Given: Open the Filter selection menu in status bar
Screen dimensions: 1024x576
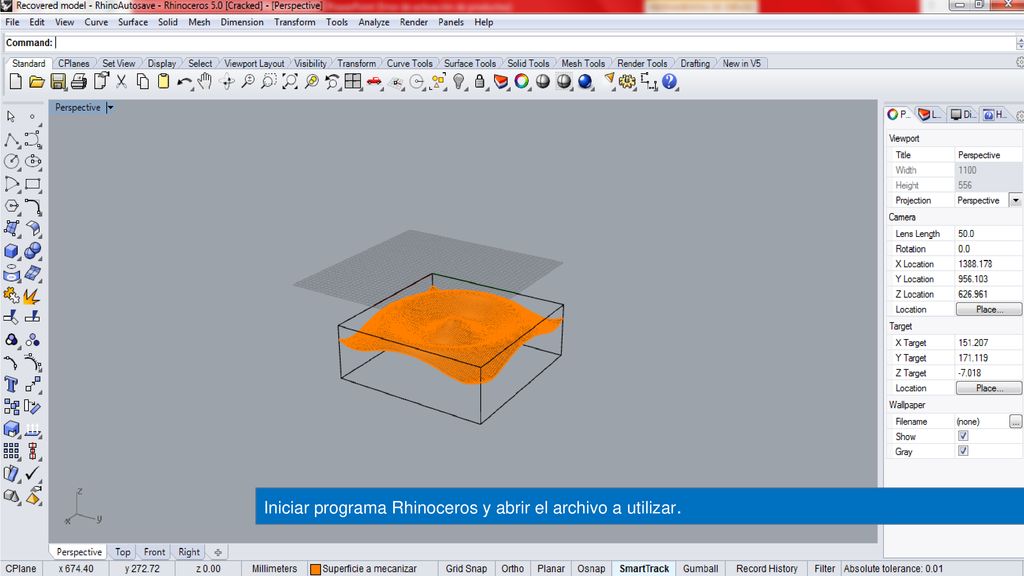Looking at the screenshot, I should click(x=824, y=569).
